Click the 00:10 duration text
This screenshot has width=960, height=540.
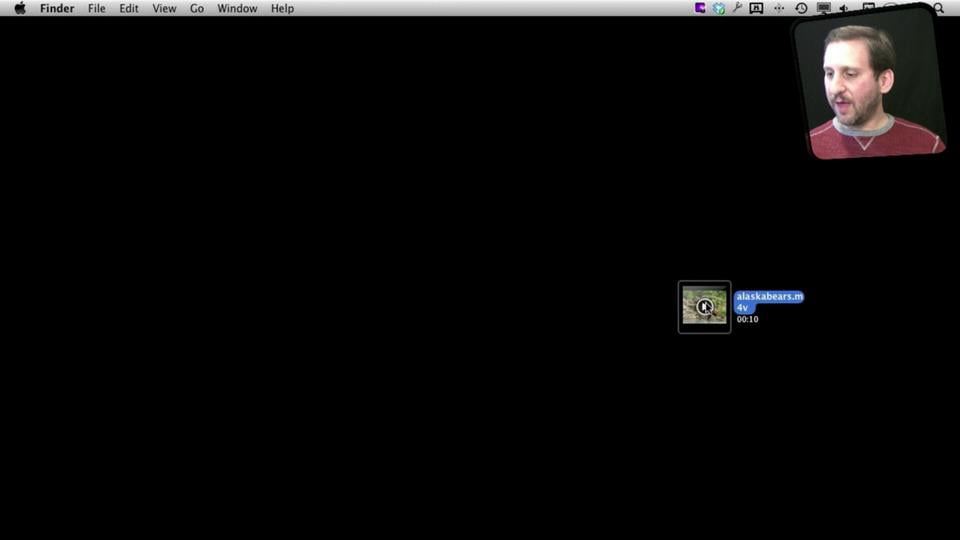(x=748, y=320)
